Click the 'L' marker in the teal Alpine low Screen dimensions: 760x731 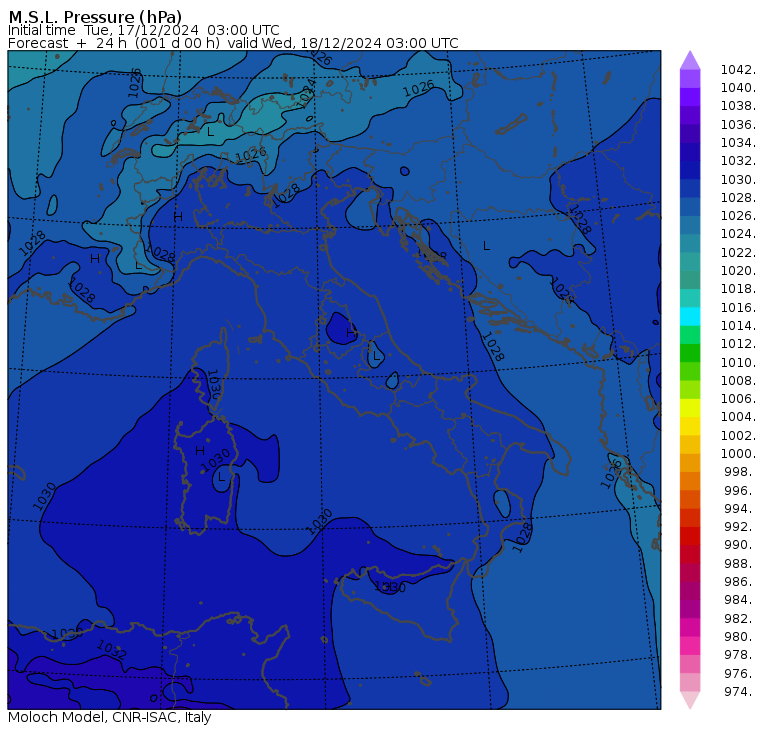pyautogui.click(x=210, y=131)
